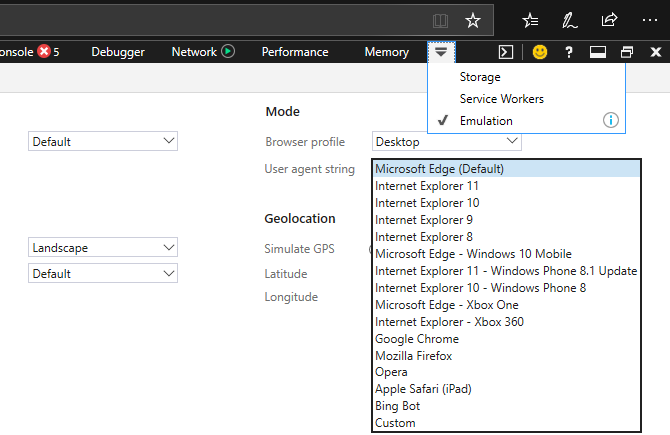Switch to the Performance tab
The height and width of the screenshot is (435, 670).
click(x=295, y=52)
